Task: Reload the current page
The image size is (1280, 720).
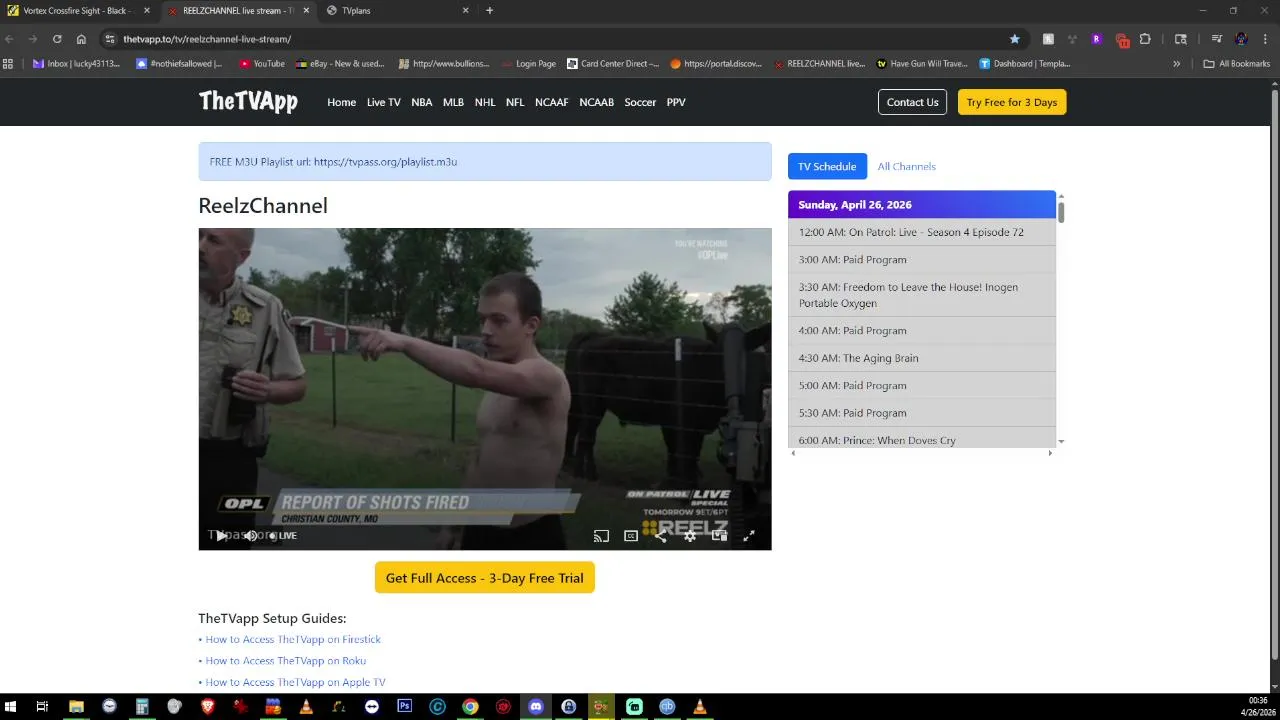Action: pyautogui.click(x=57, y=39)
